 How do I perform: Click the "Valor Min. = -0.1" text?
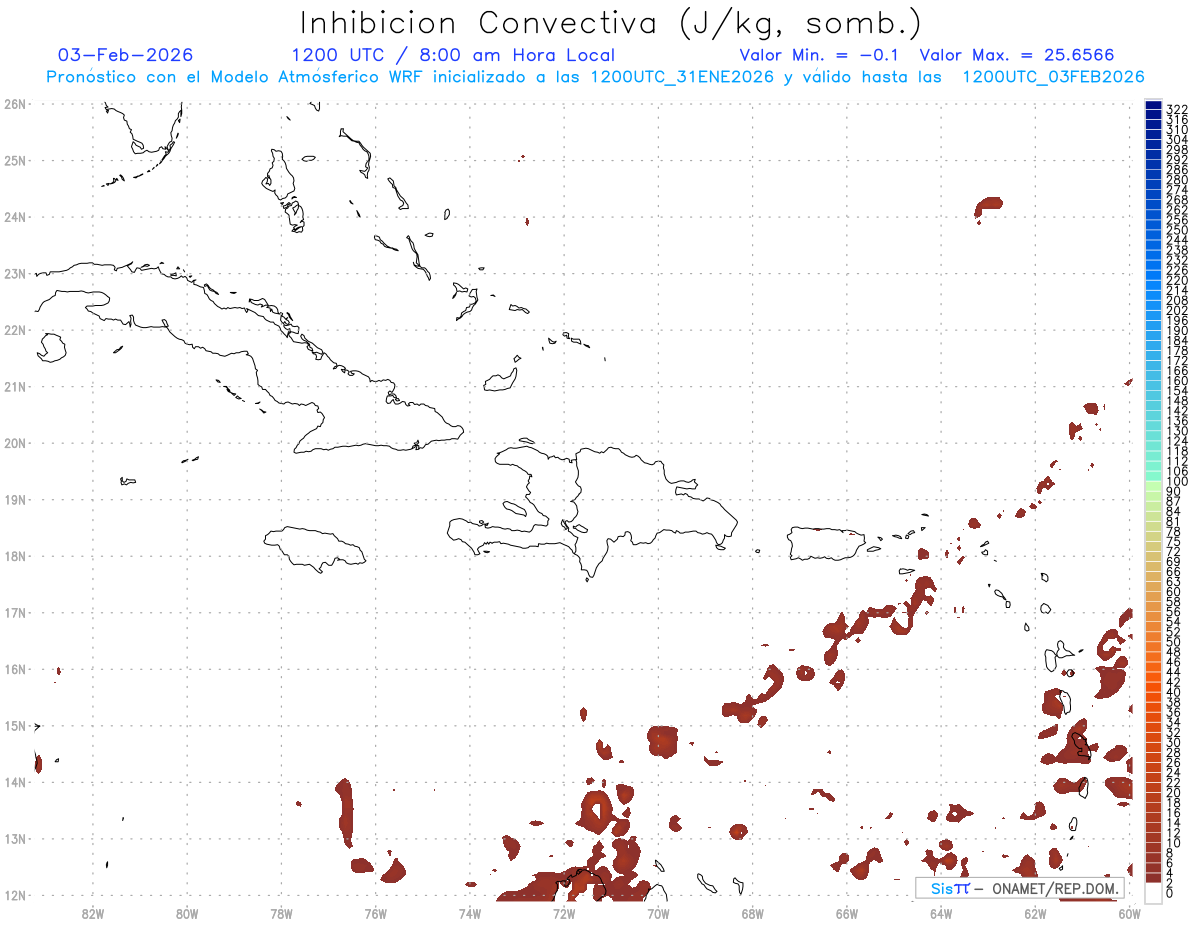tap(821, 55)
